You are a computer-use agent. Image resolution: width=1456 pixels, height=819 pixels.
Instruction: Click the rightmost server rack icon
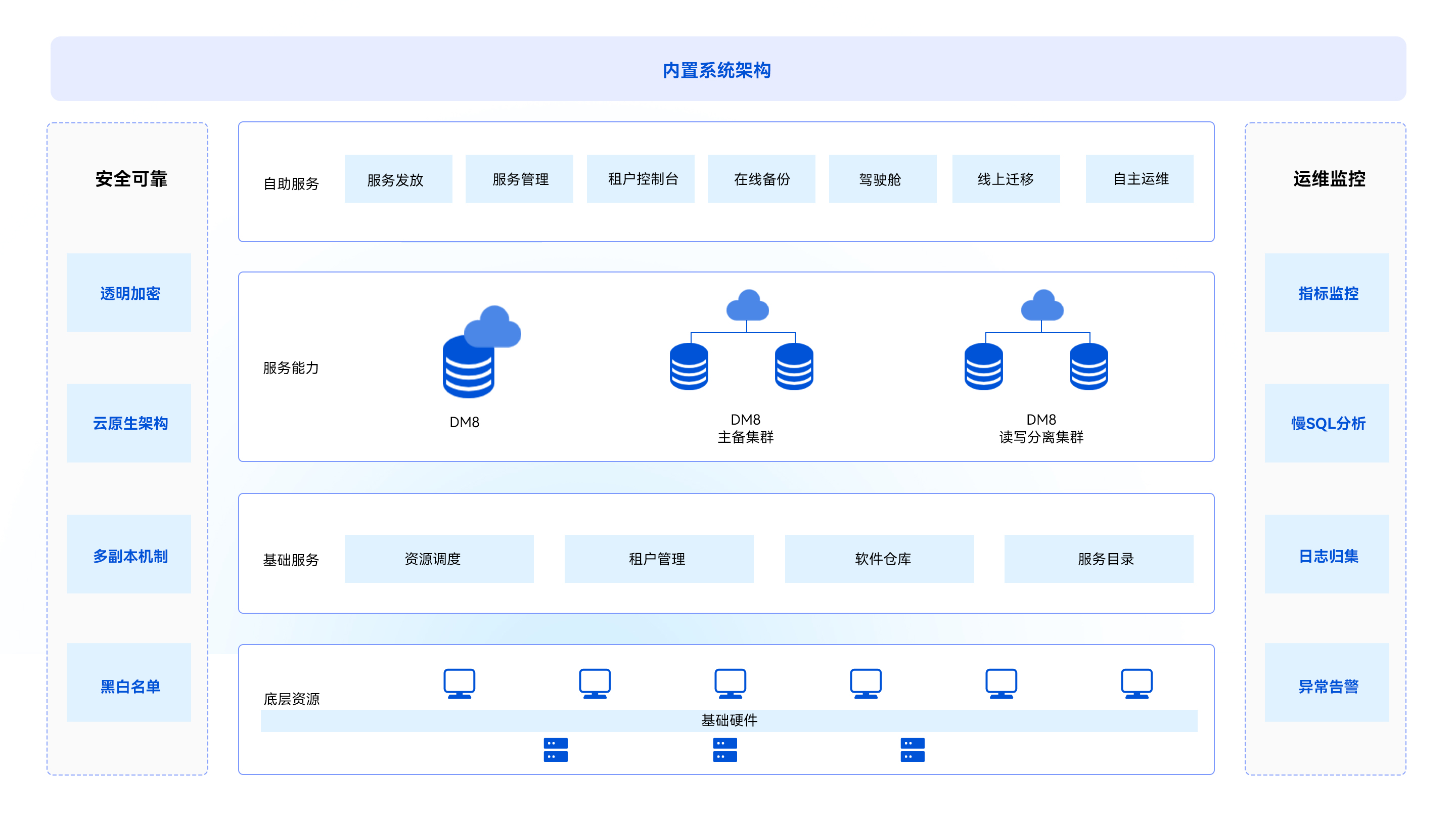coord(912,749)
